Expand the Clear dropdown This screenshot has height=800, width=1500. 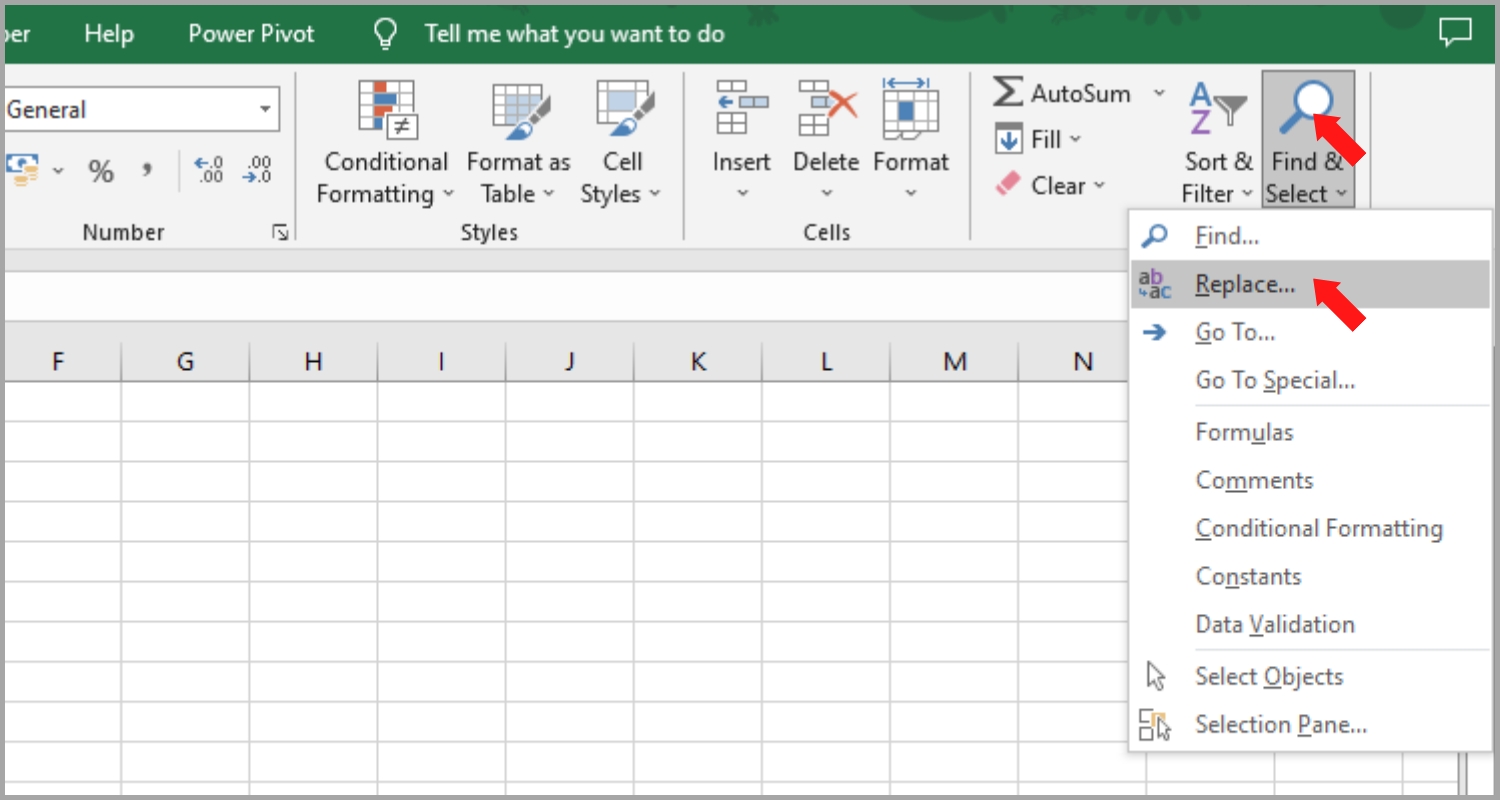pyautogui.click(x=1100, y=186)
